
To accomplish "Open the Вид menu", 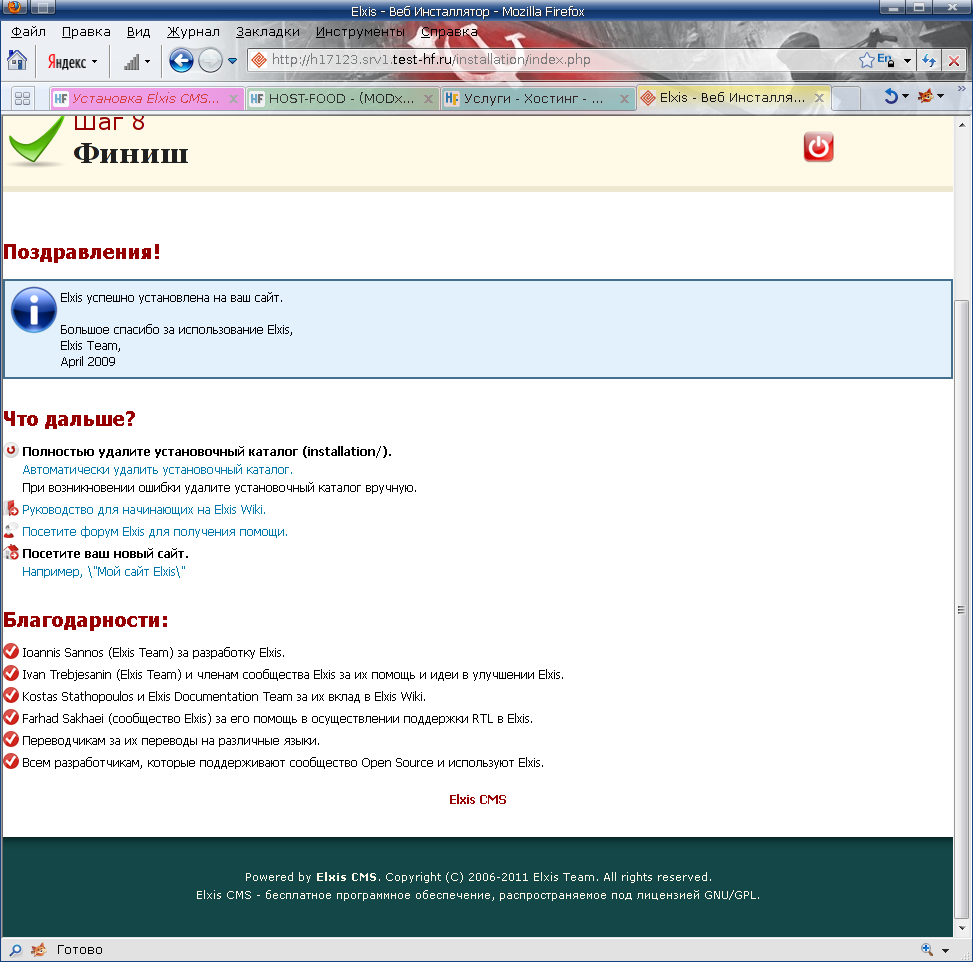I will coord(138,32).
